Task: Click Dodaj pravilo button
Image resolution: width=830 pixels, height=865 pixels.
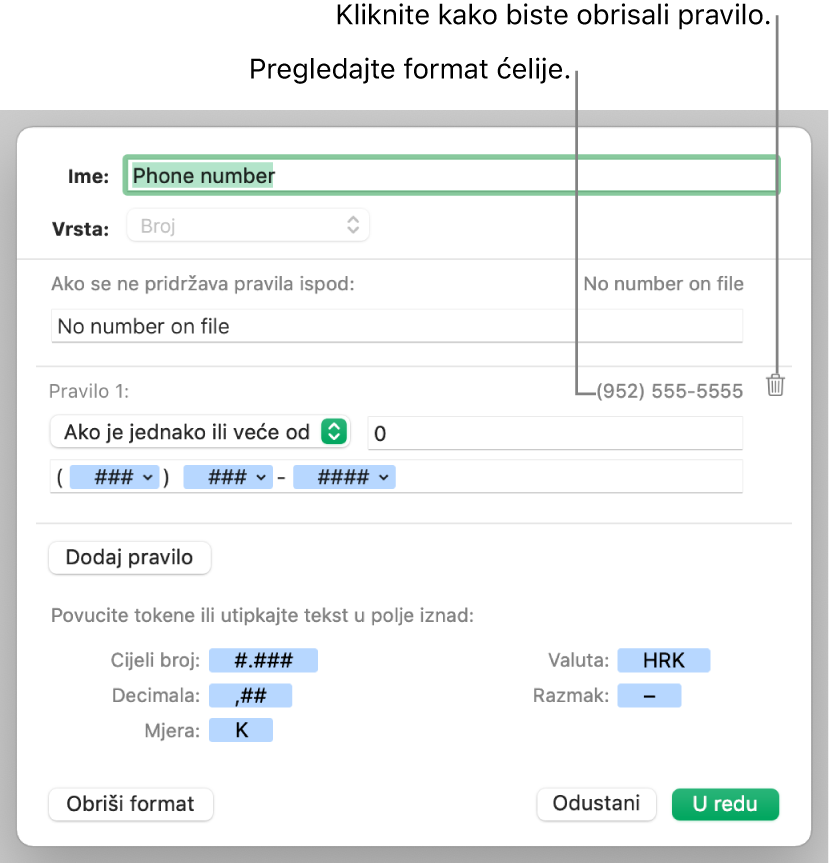Action: click(x=130, y=558)
